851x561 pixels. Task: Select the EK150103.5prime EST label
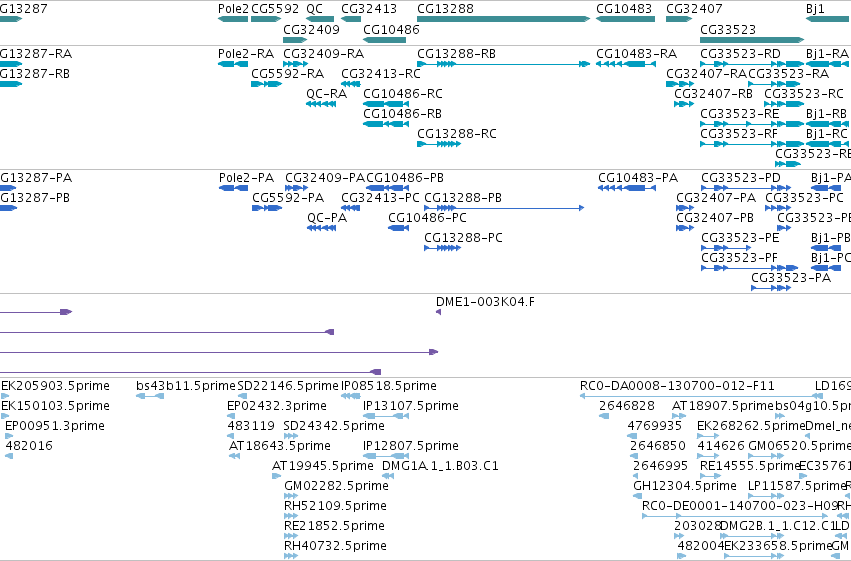point(55,406)
